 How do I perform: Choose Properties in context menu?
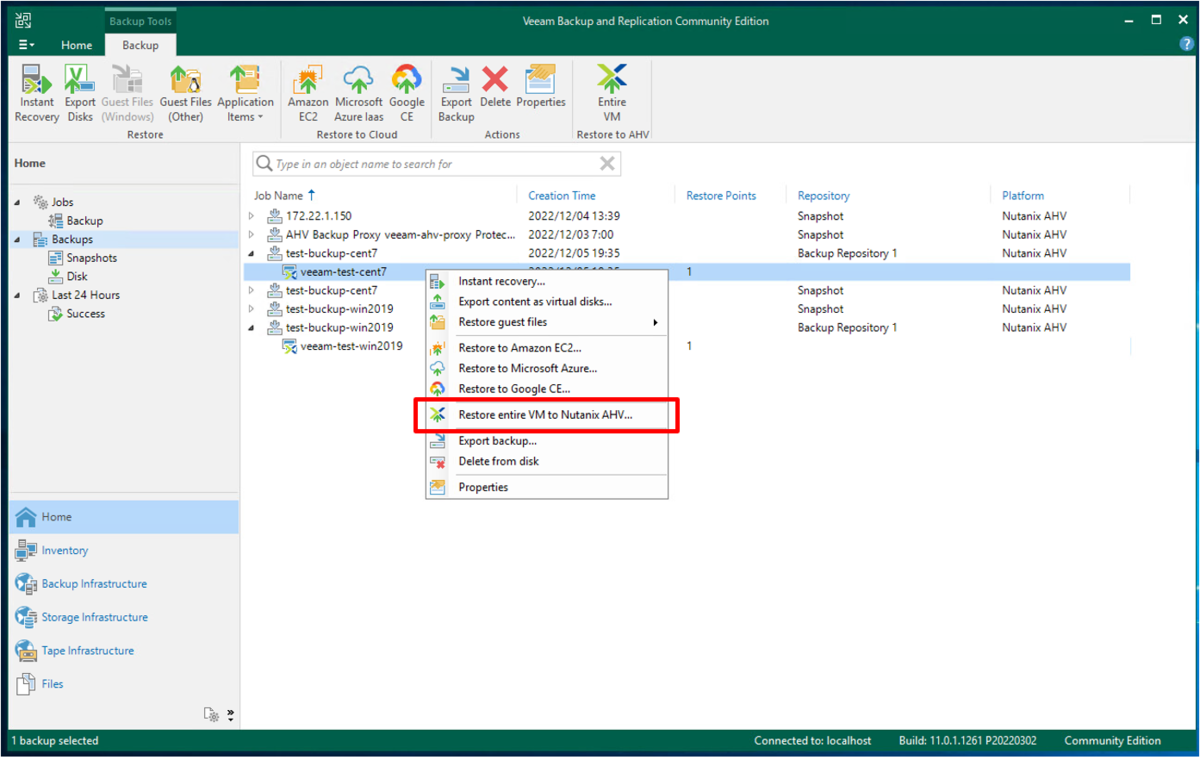click(547, 488)
